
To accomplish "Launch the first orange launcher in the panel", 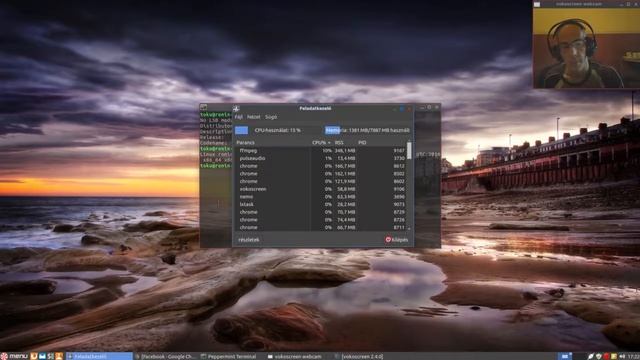I will point(34,356).
